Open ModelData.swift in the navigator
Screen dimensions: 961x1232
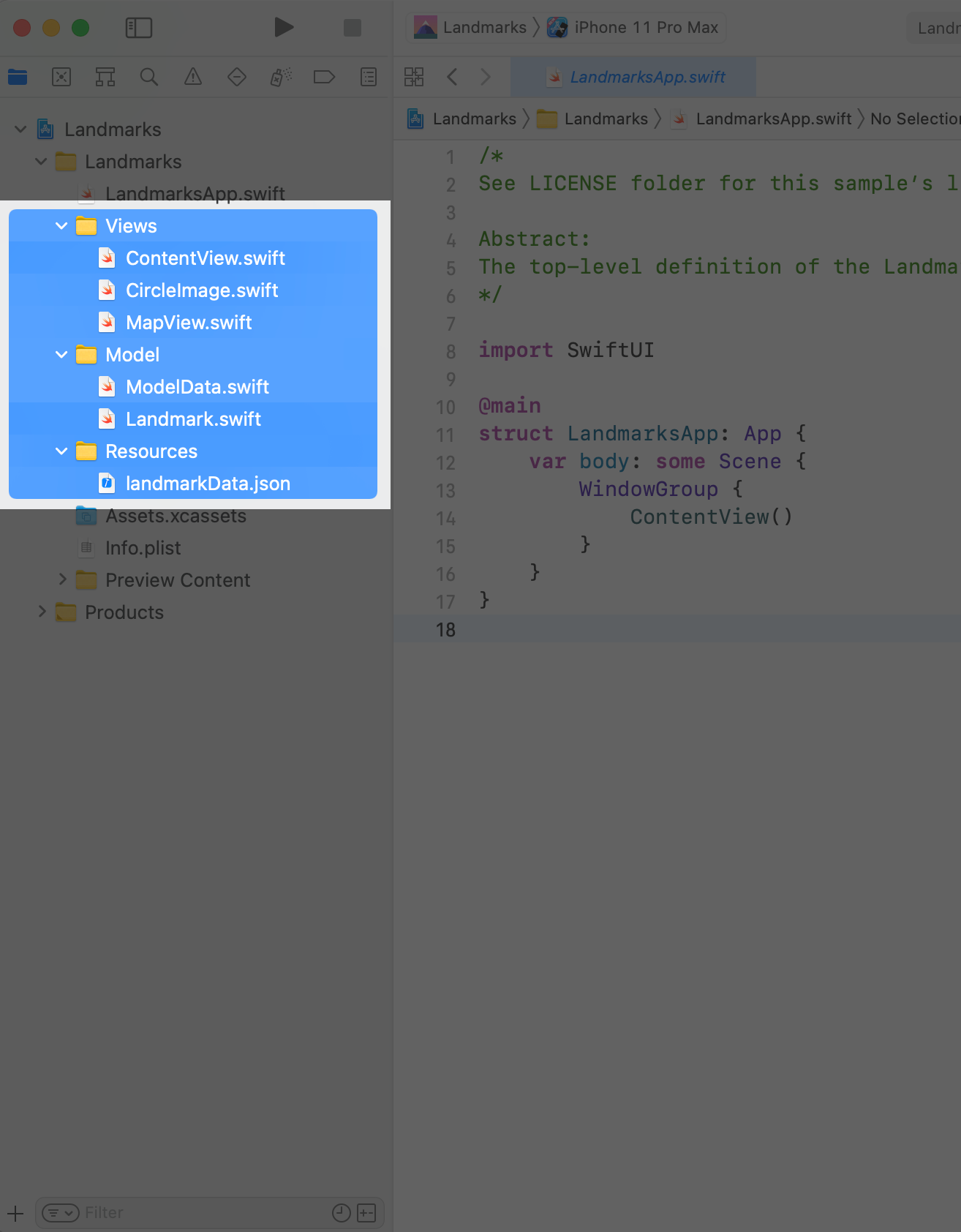pos(193,387)
